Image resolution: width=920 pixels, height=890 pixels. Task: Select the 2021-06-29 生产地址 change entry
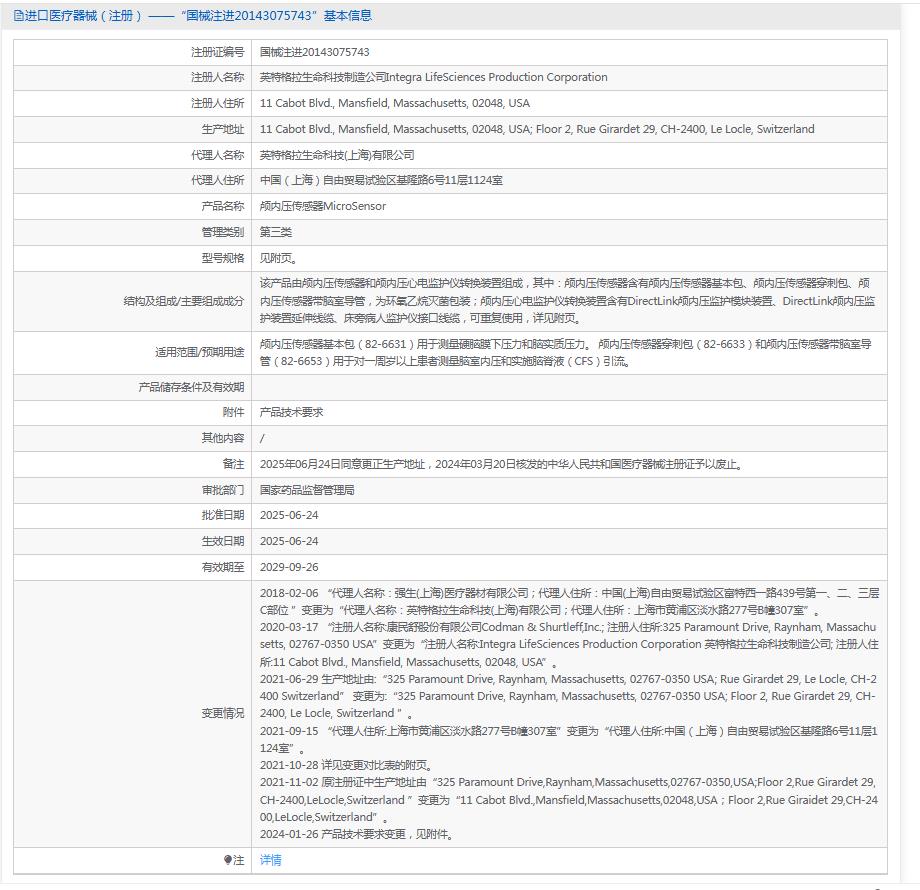tap(569, 696)
